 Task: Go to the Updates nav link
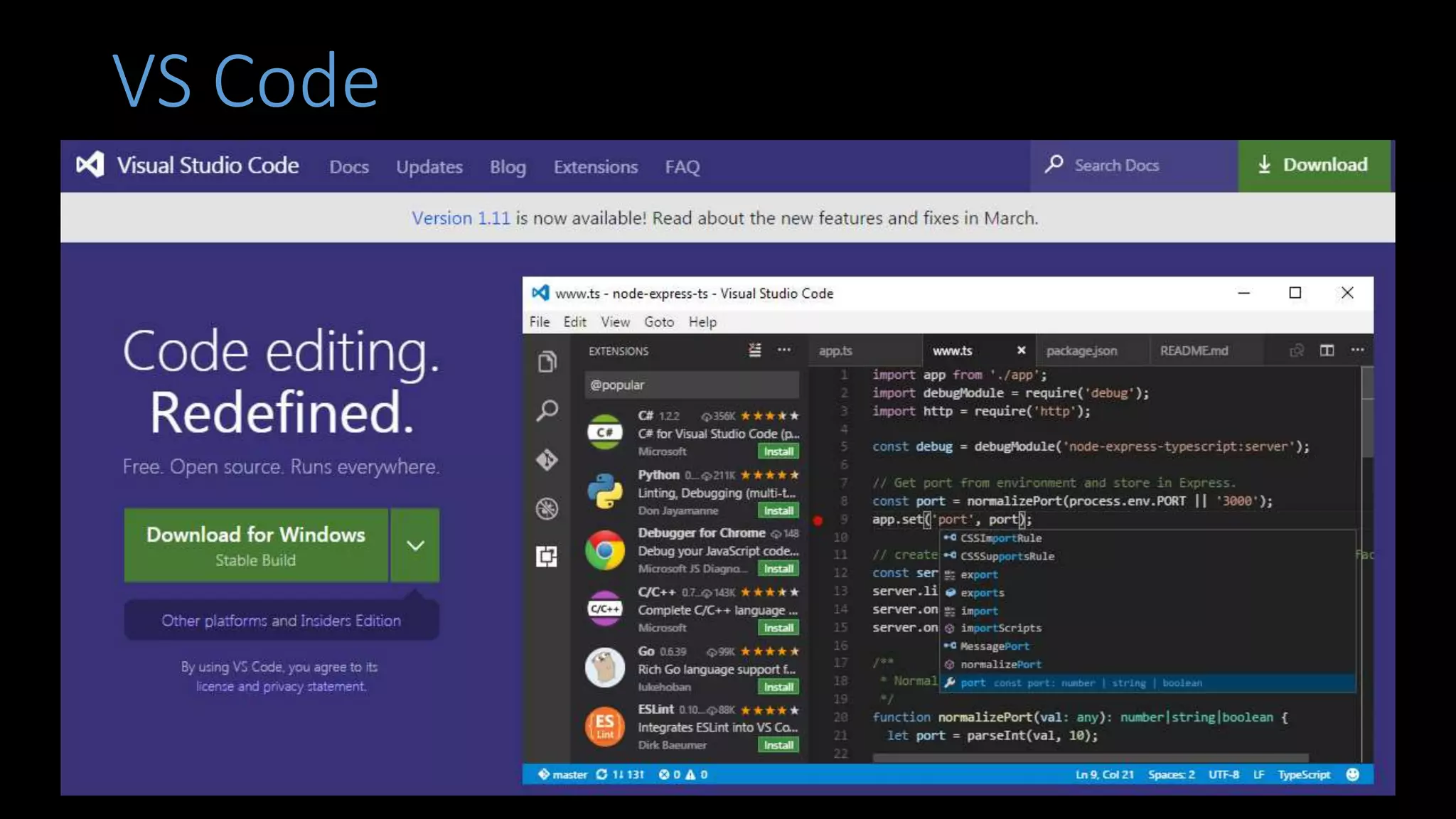coord(429,166)
